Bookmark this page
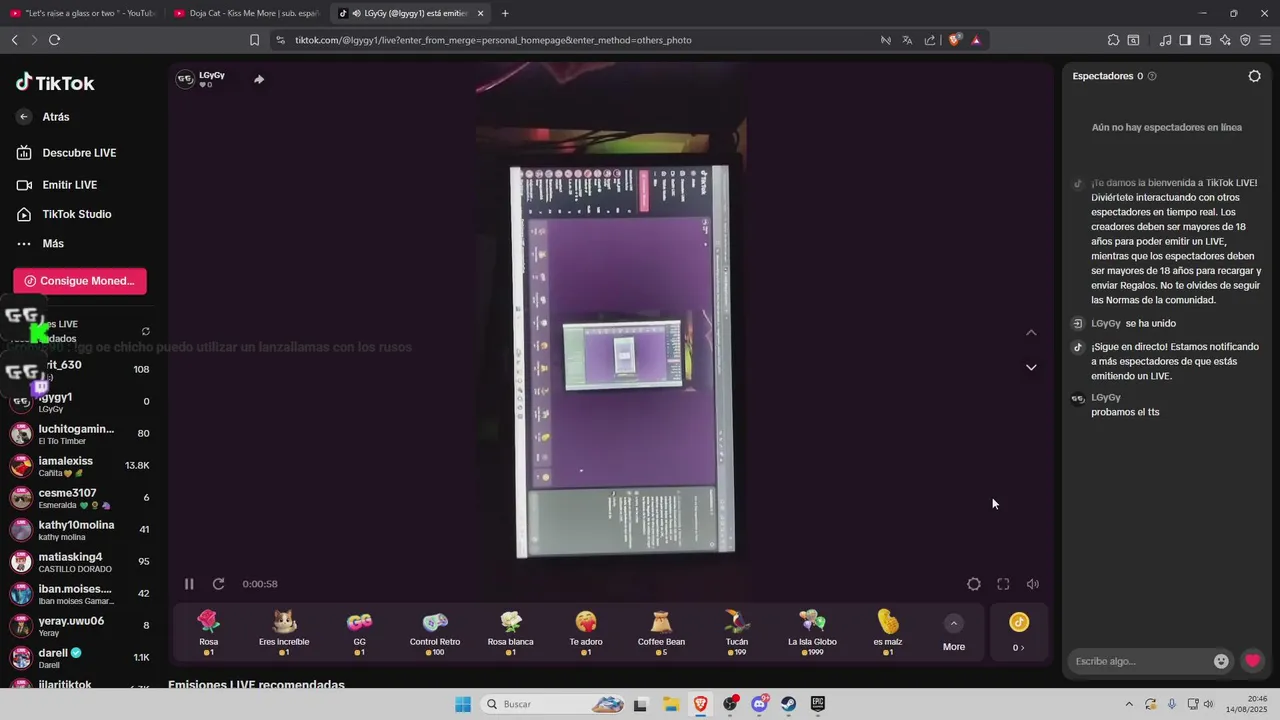The width and height of the screenshot is (1280, 720). pos(254,40)
